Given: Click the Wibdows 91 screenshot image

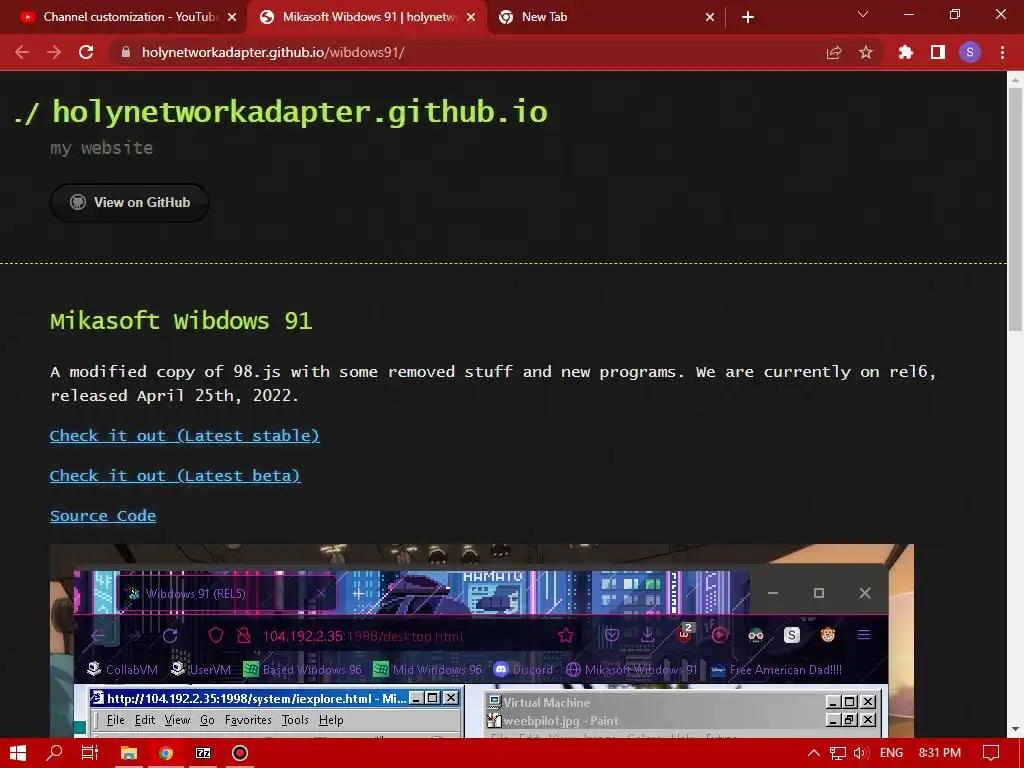Looking at the screenshot, I should (x=482, y=641).
